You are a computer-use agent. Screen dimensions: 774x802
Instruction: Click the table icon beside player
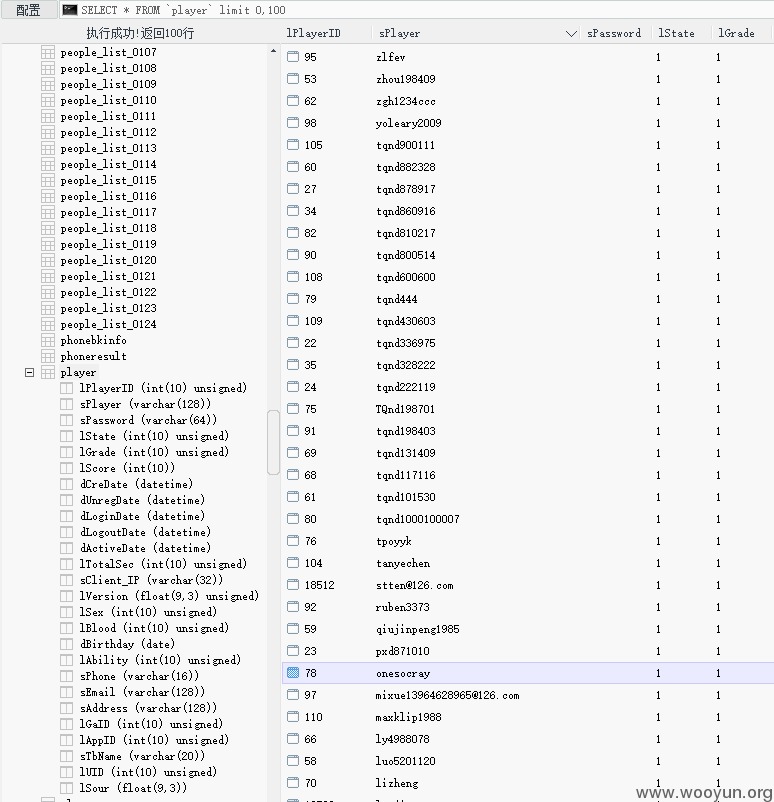click(x=48, y=373)
